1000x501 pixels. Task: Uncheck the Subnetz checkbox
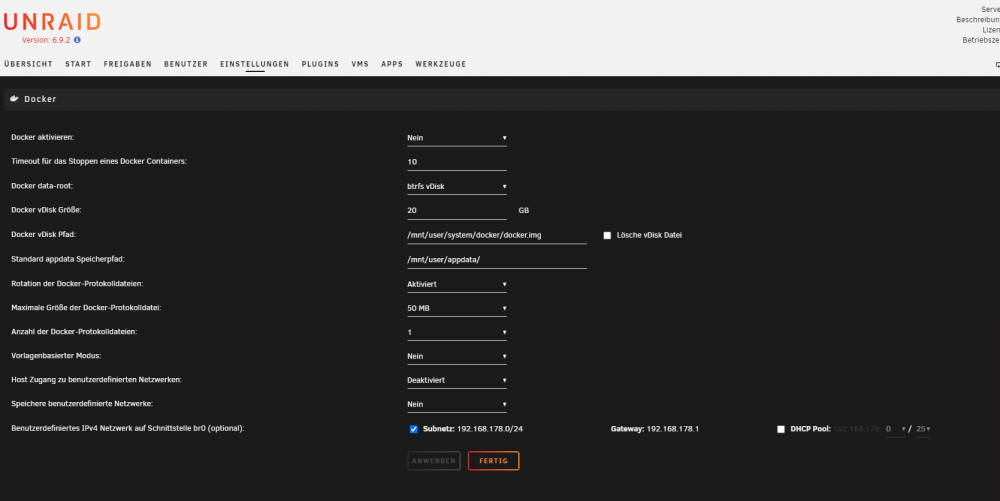tap(413, 429)
